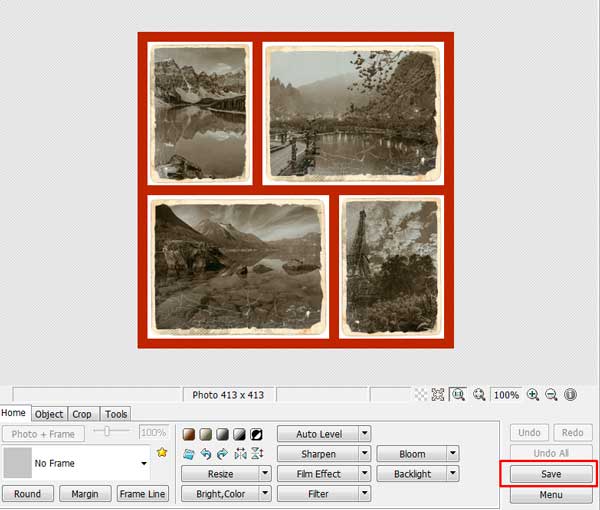Click the yellow star favorite frame icon
Screen dimensions: 600x510
tap(162, 453)
